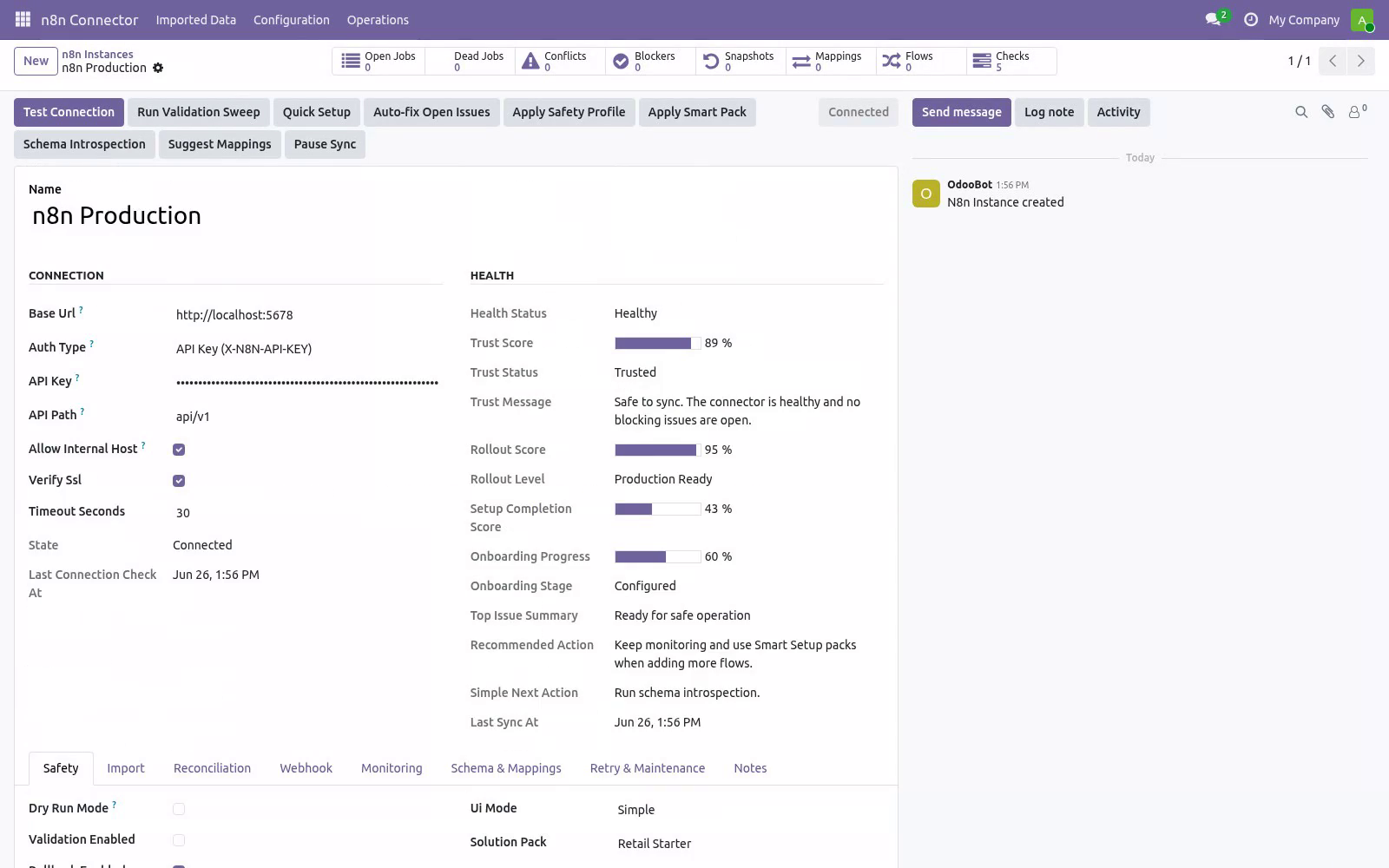Image resolution: width=1389 pixels, height=868 pixels.
Task: Open Imported Data menu
Action: 196,20
